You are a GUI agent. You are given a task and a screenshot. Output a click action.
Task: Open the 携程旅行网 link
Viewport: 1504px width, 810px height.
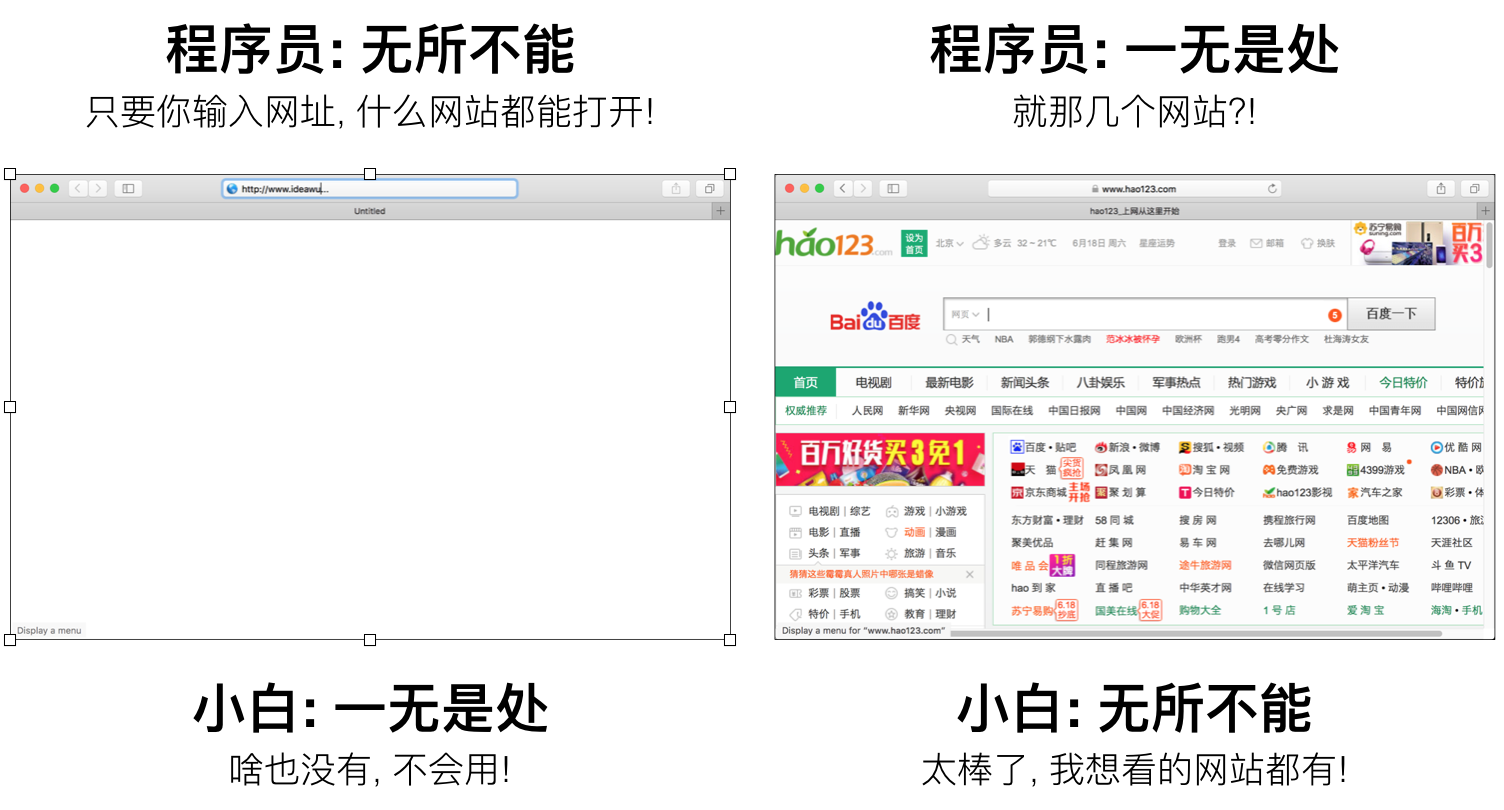click(x=1289, y=520)
